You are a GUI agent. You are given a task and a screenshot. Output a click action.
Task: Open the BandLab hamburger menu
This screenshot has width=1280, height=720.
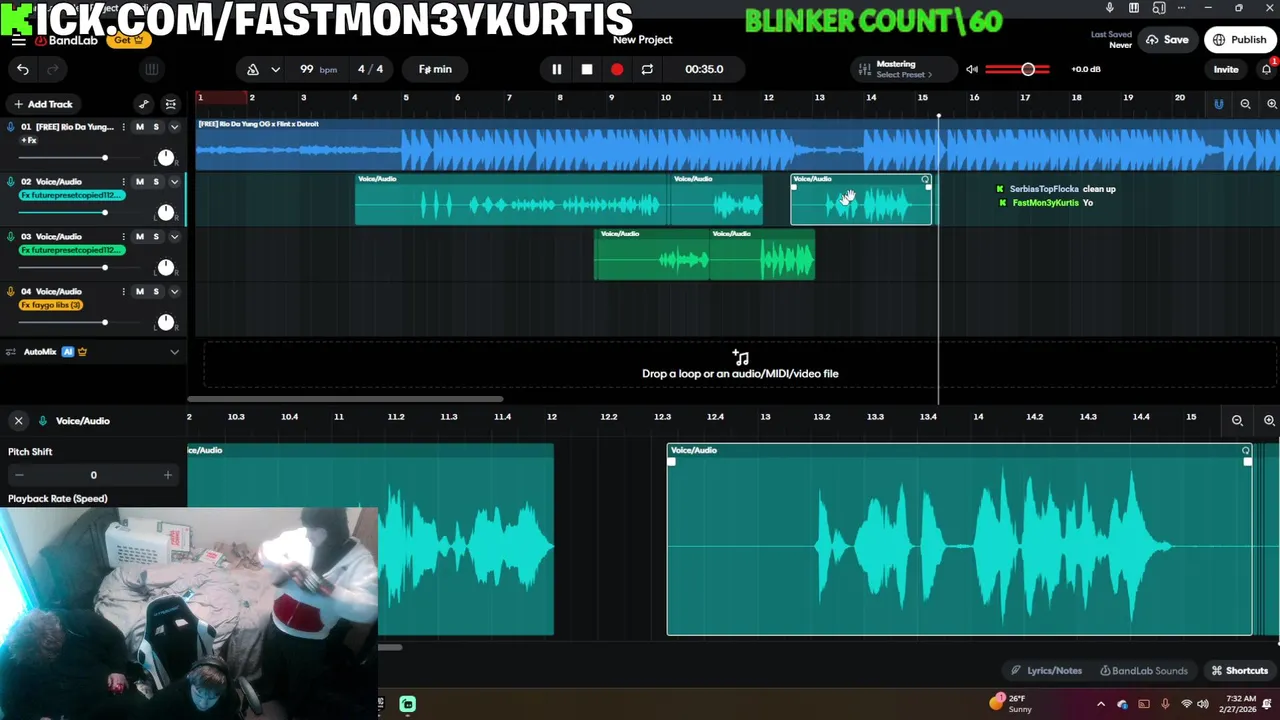19,40
